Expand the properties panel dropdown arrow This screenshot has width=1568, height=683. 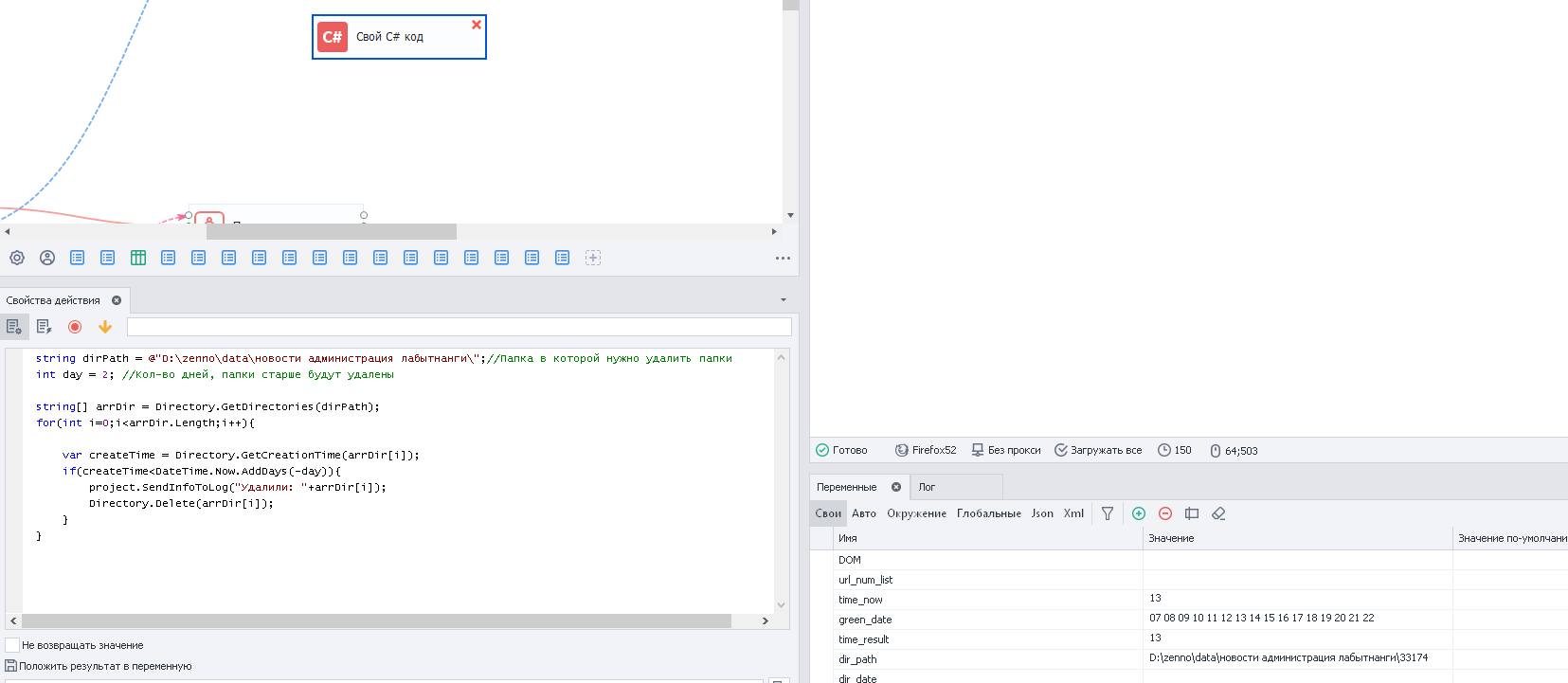coord(784,300)
